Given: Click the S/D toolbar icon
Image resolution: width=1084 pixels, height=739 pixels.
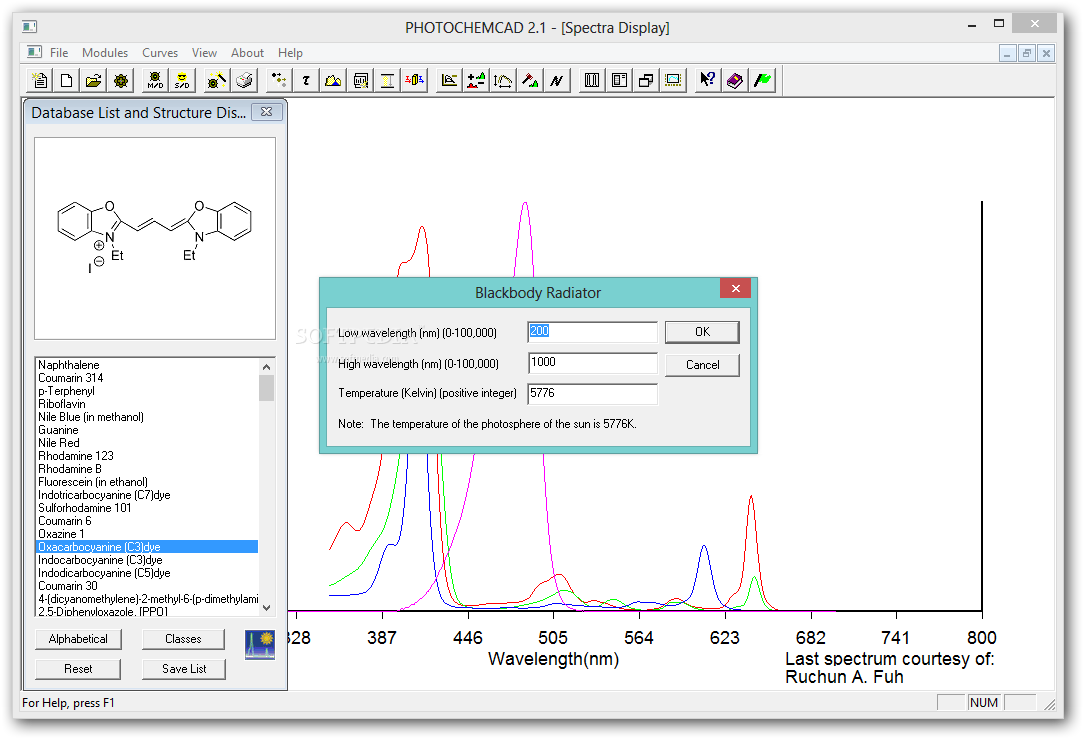Looking at the screenshot, I should point(182,80).
